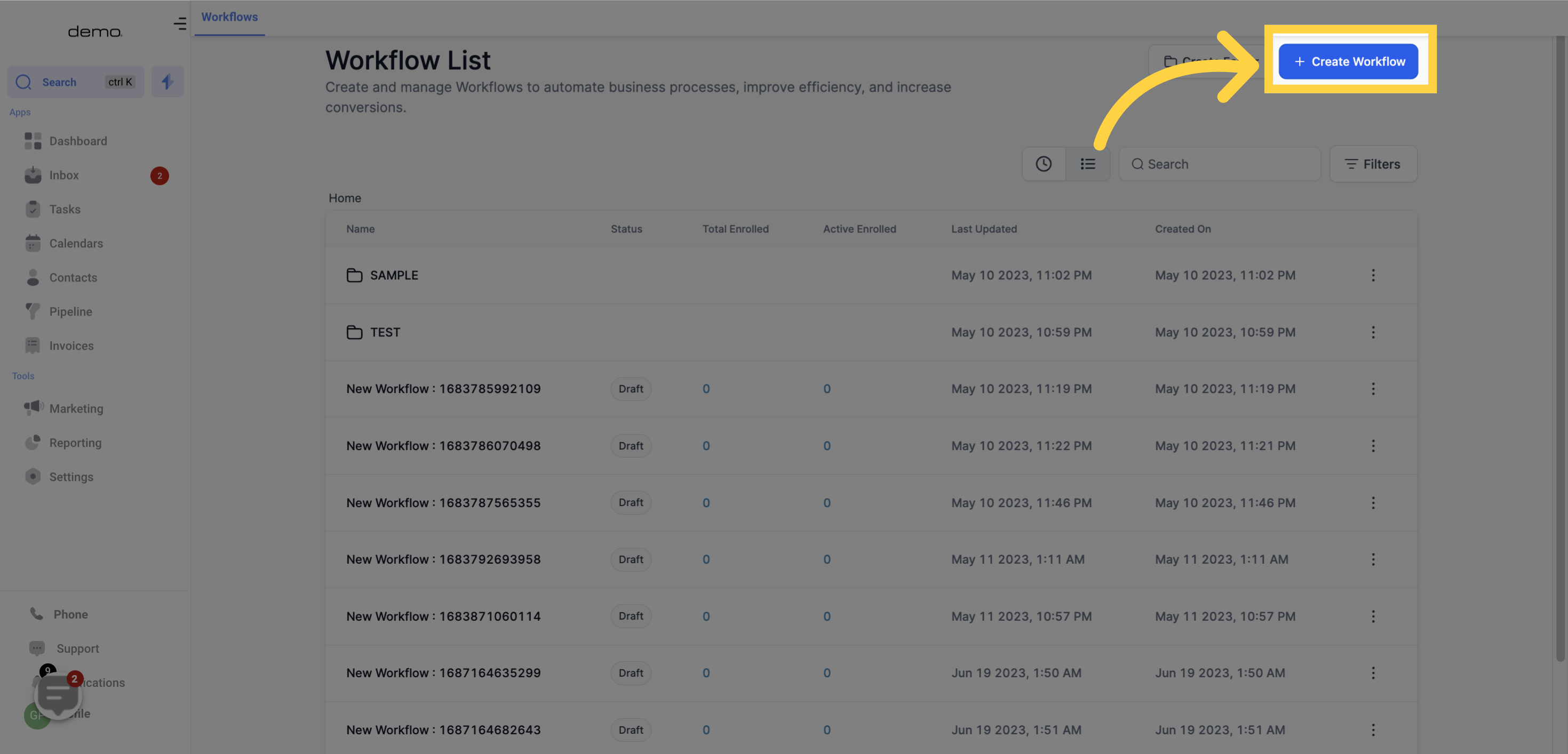The height and width of the screenshot is (754, 1568).
Task: Open Contacts in the sidebar
Action: pyautogui.click(x=73, y=277)
